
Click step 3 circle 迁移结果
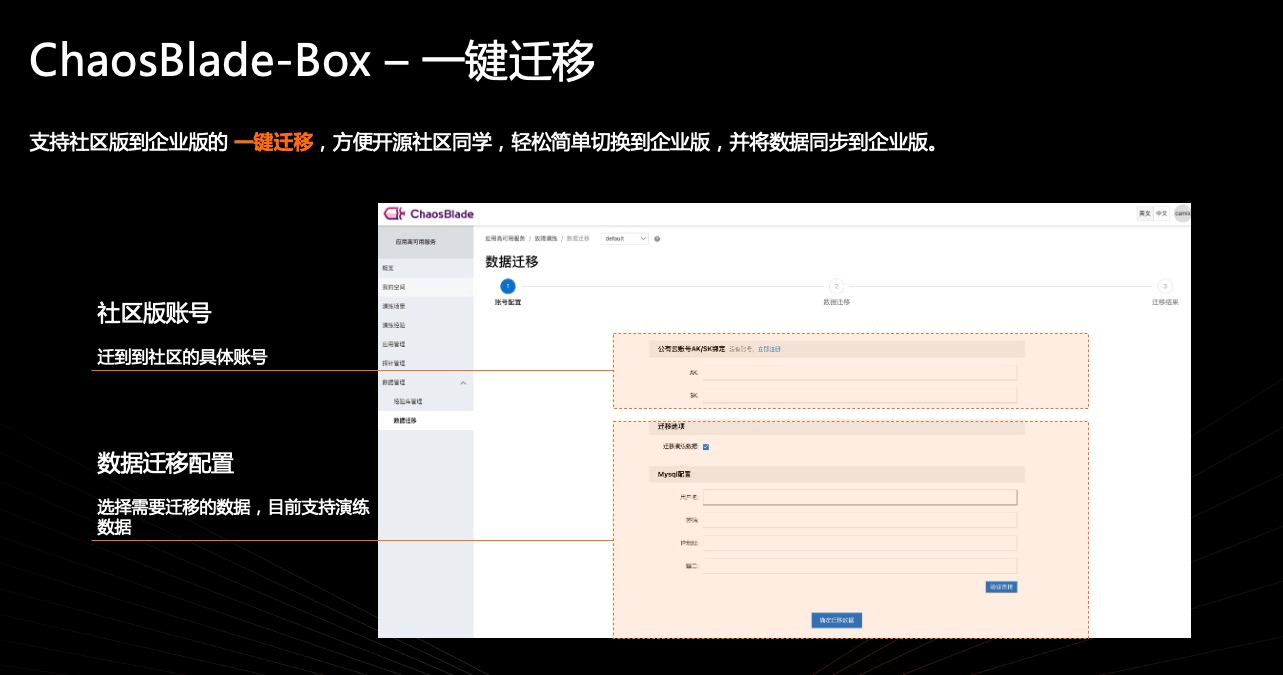[x=1165, y=286]
